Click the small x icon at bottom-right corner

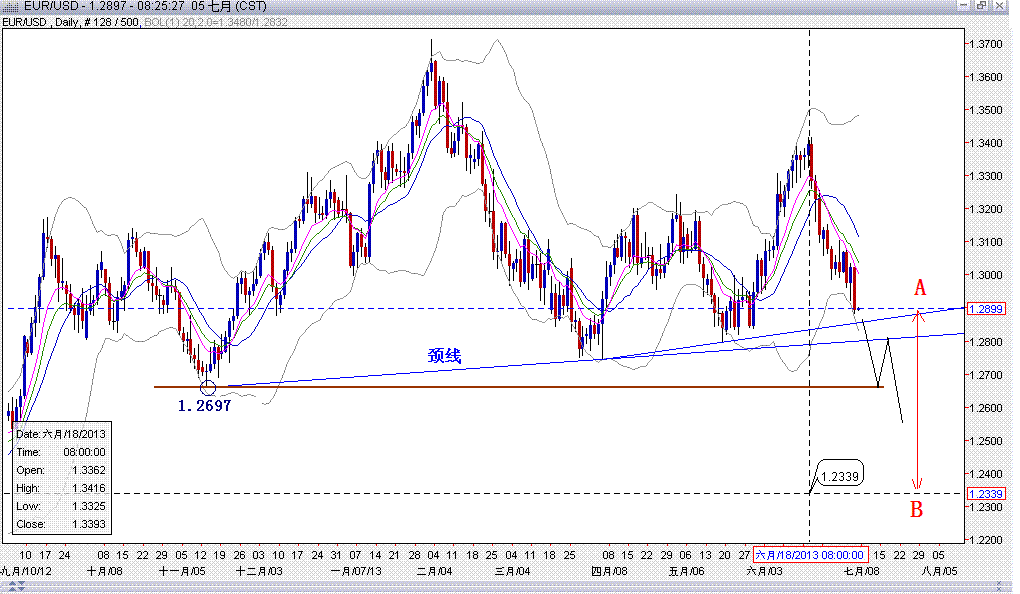click(1001, 587)
